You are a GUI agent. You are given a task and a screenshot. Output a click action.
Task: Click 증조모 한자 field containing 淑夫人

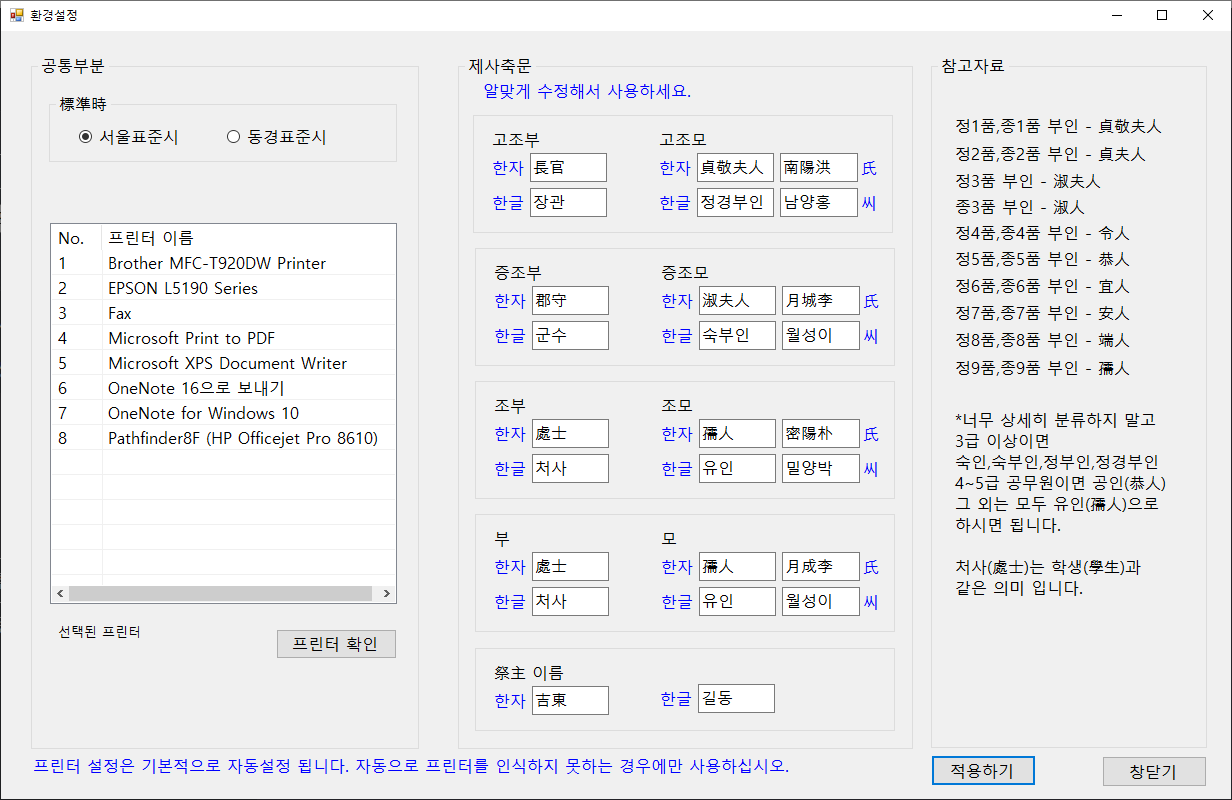(x=737, y=301)
